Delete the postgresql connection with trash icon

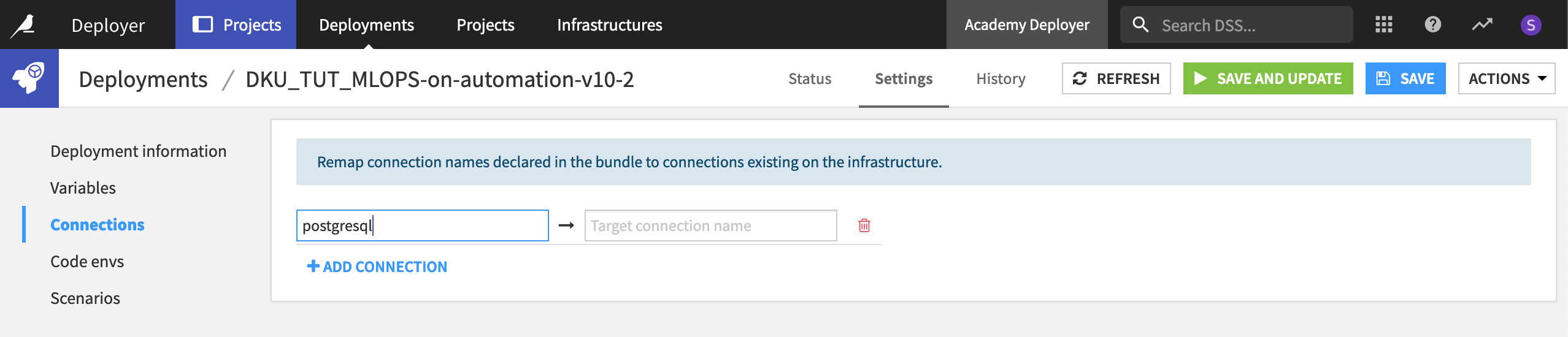(x=864, y=225)
